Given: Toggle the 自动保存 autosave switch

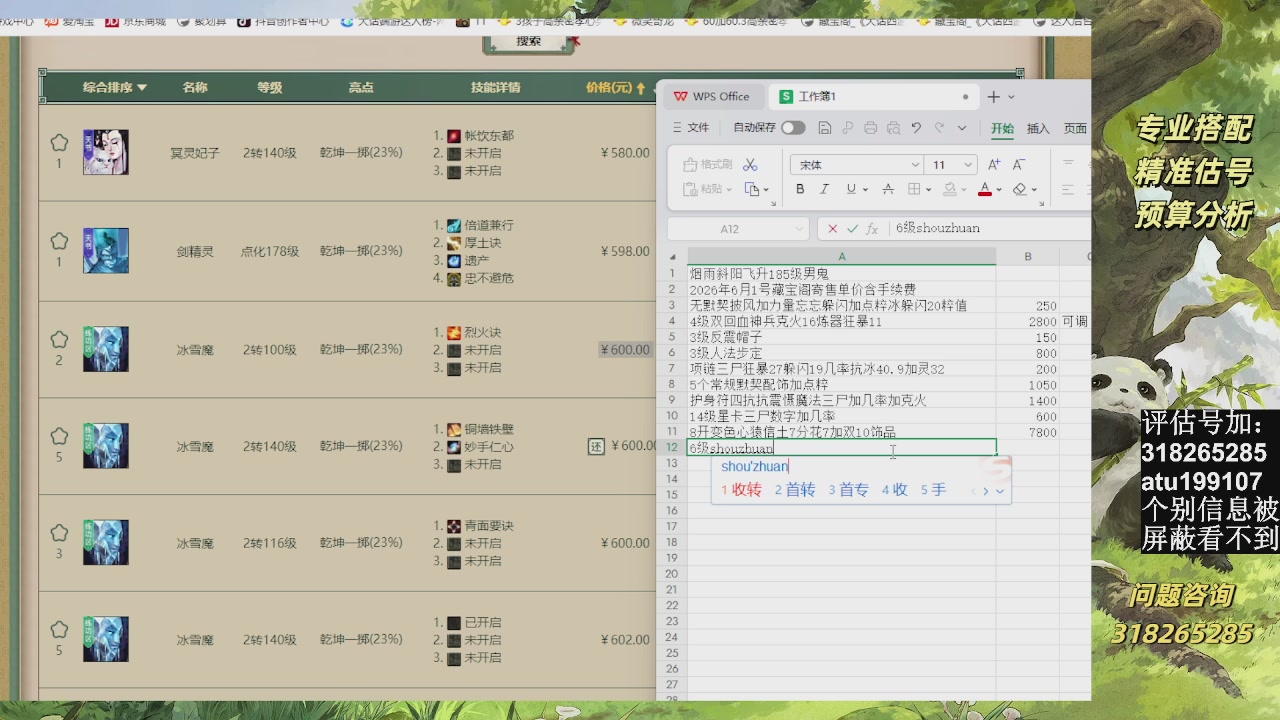Looking at the screenshot, I should 793,128.
